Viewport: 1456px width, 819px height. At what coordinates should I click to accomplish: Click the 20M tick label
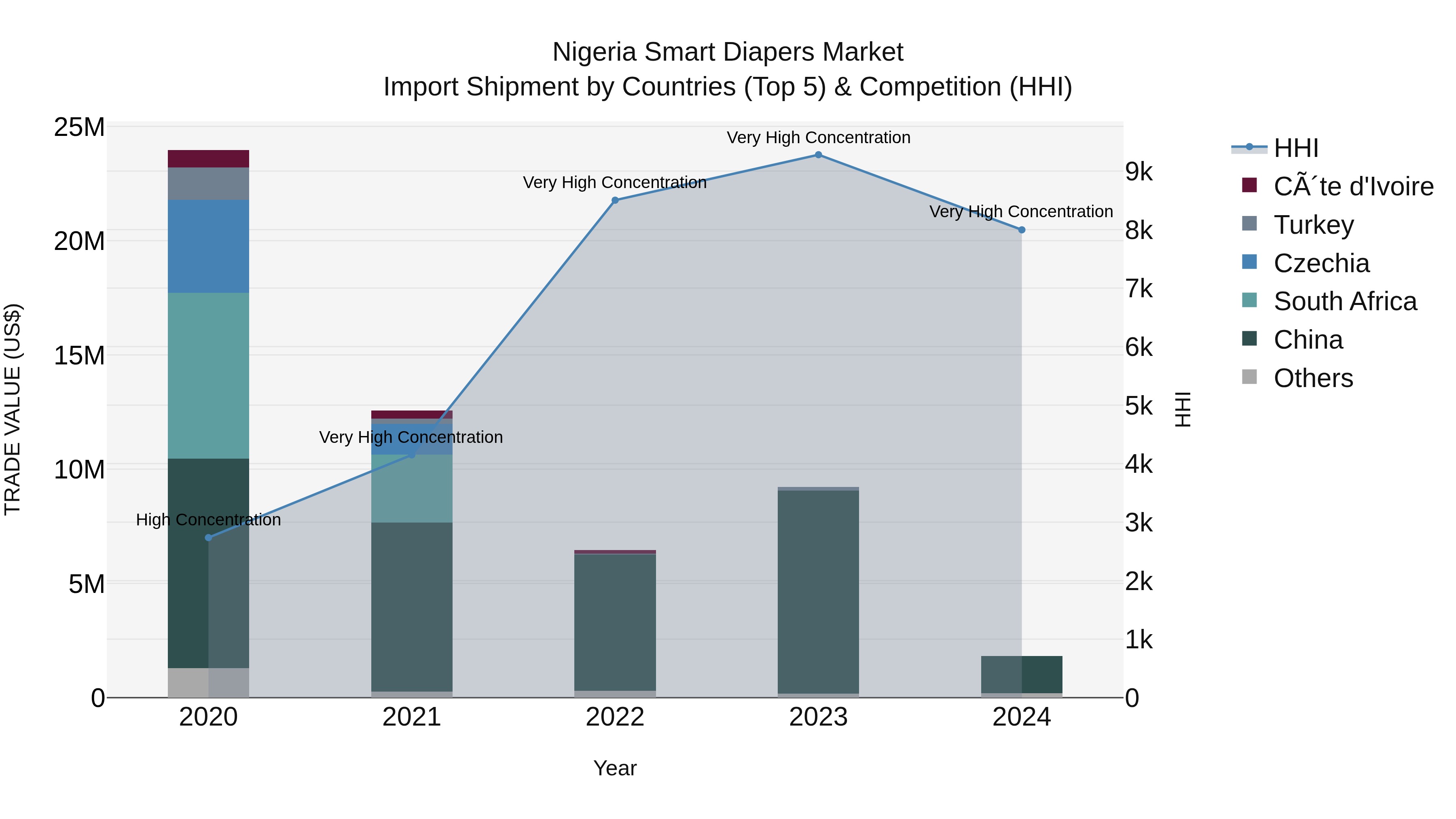coord(79,241)
